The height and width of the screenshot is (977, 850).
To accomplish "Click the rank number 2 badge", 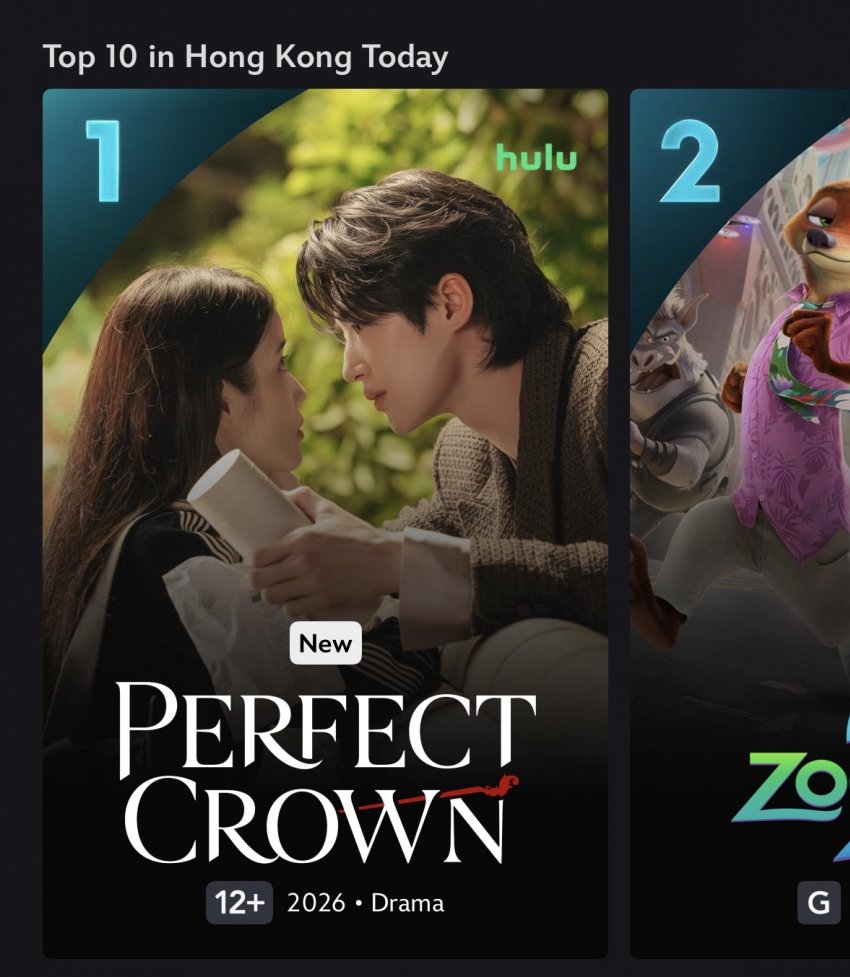I will click(x=690, y=161).
